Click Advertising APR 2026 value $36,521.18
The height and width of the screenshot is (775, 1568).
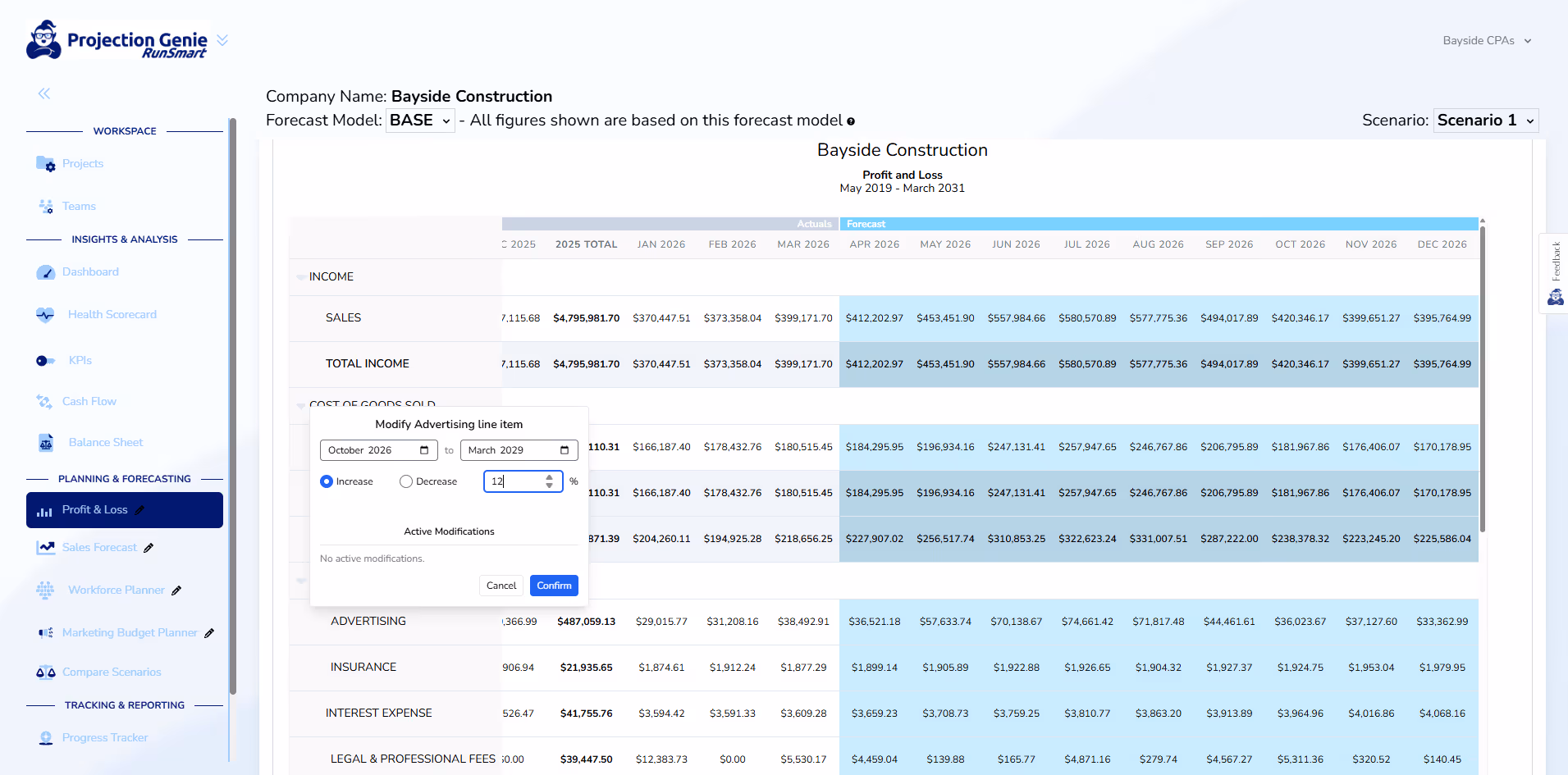(875, 622)
